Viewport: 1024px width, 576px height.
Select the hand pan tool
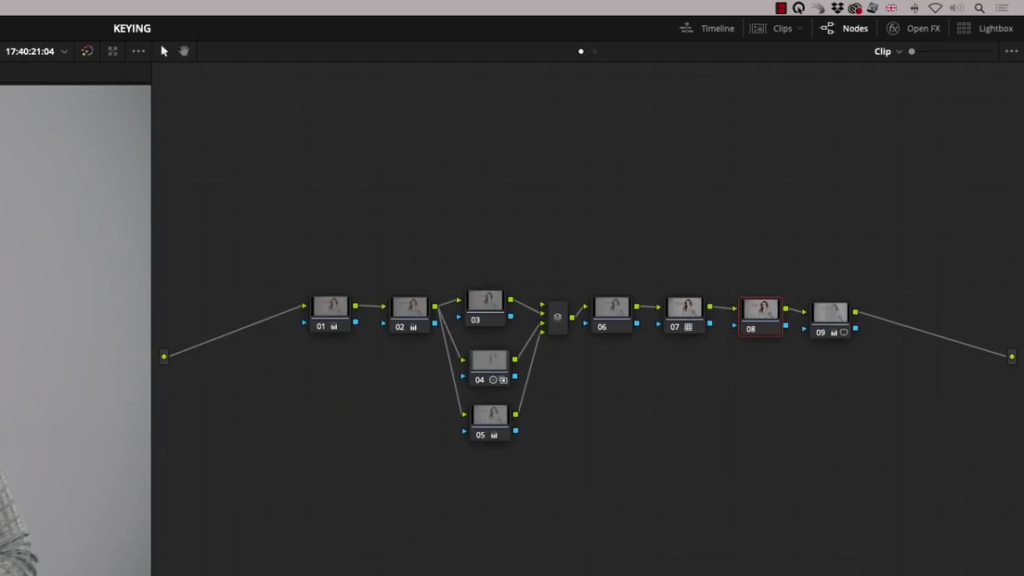pyautogui.click(x=184, y=51)
